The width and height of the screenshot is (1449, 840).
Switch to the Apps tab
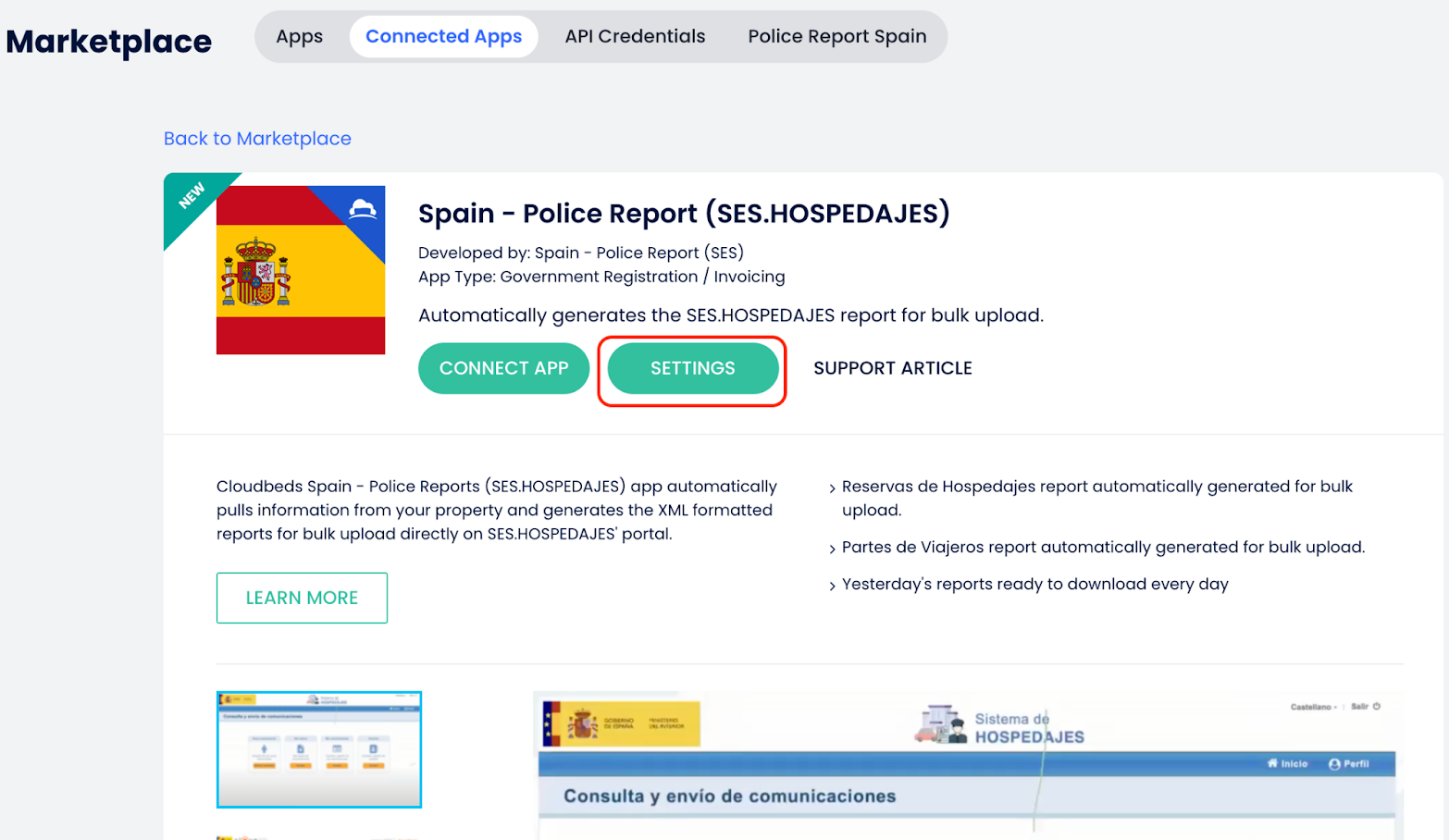click(299, 37)
